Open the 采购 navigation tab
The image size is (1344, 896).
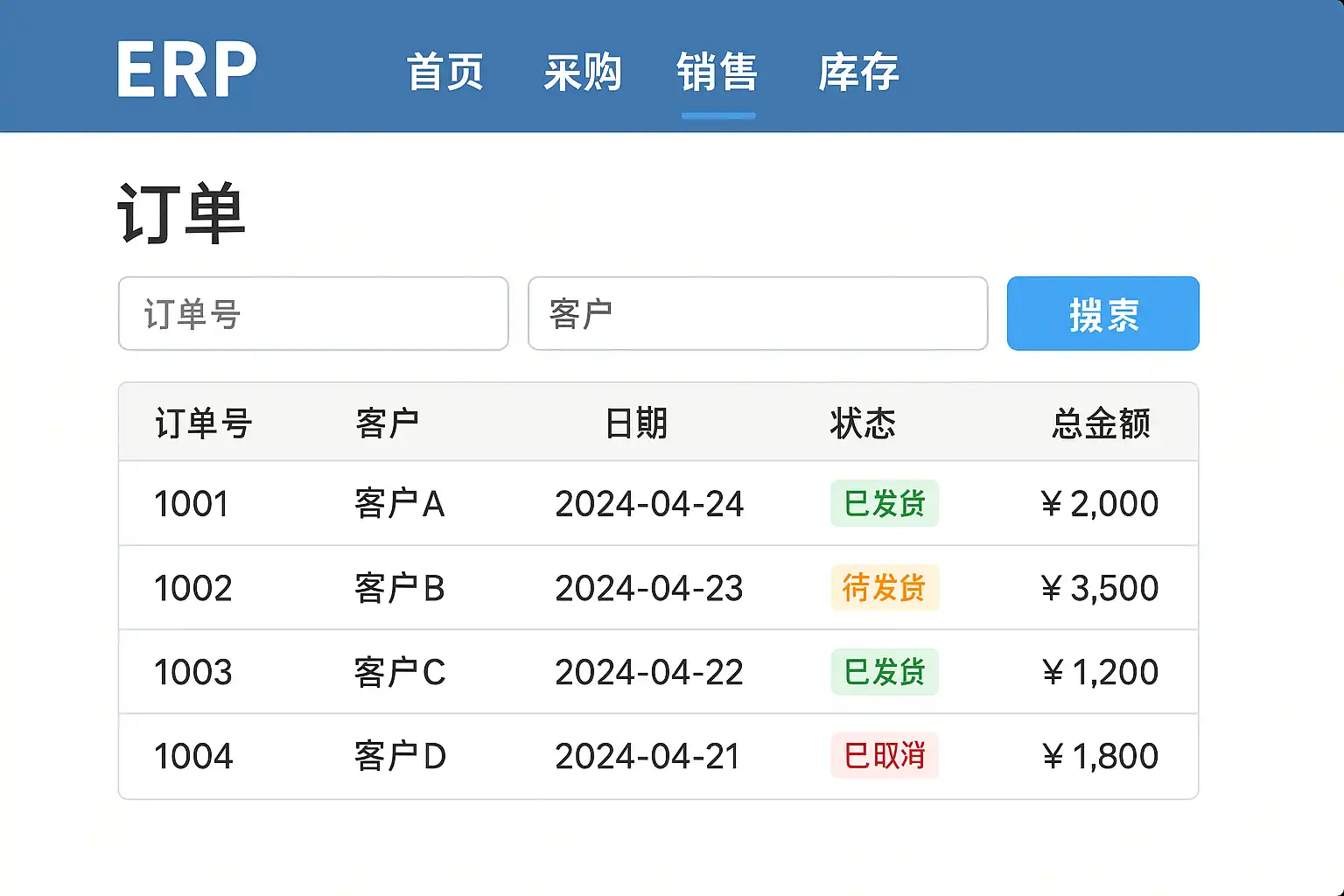point(582,72)
